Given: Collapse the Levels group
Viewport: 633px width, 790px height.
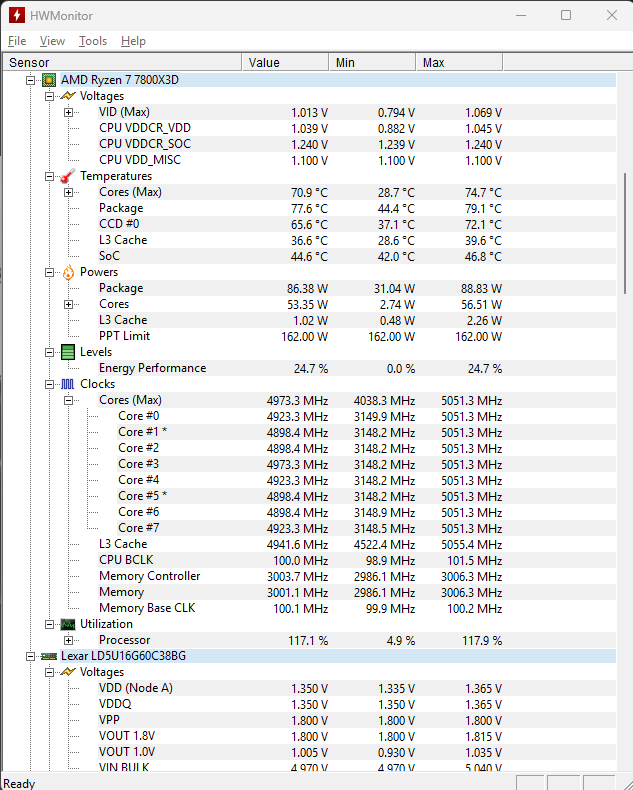Looking at the screenshot, I should [49, 353].
